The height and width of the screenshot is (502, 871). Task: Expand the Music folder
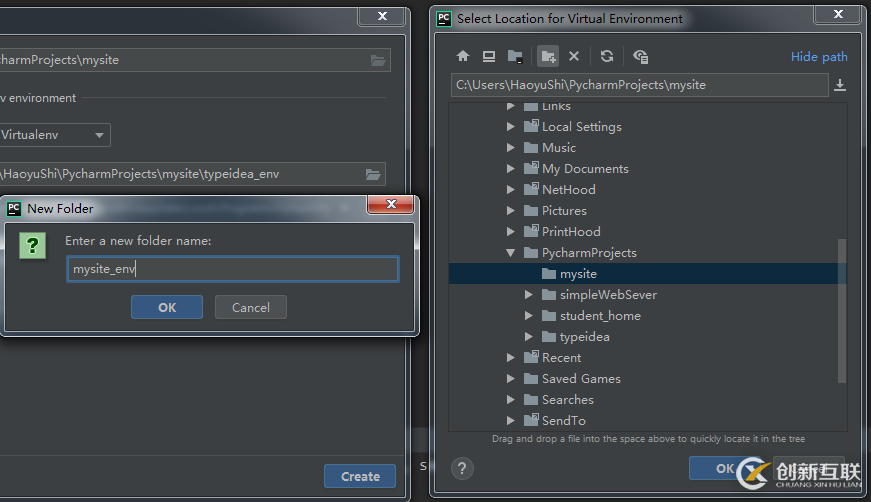click(510, 148)
